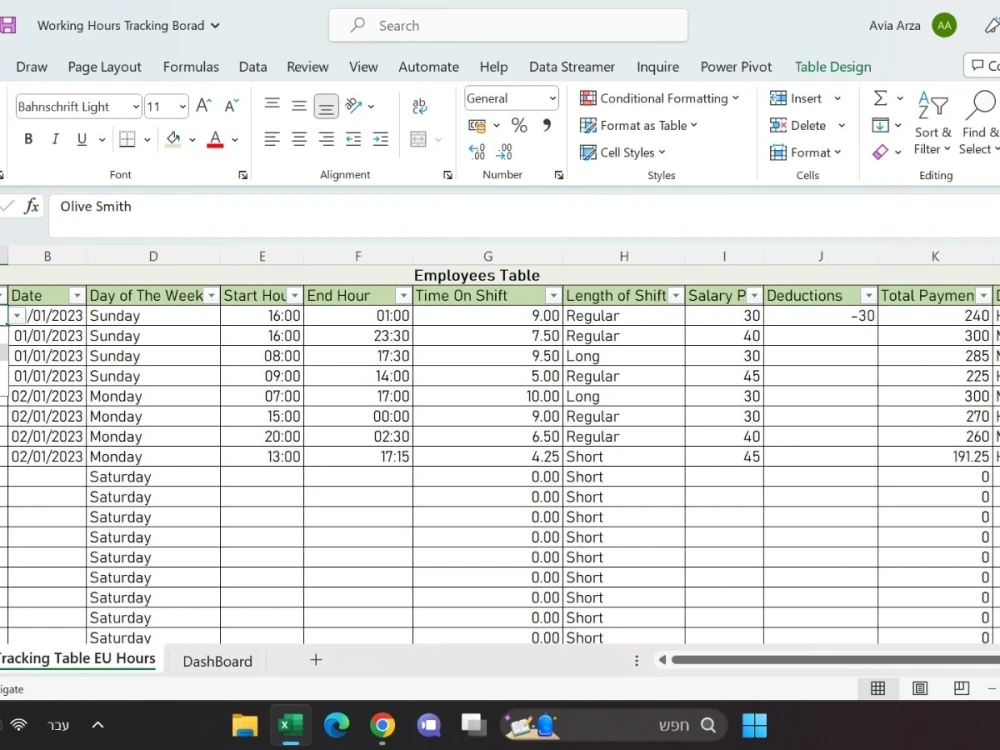Click the Format as Table button
This screenshot has width=1000, height=750.
tap(639, 125)
